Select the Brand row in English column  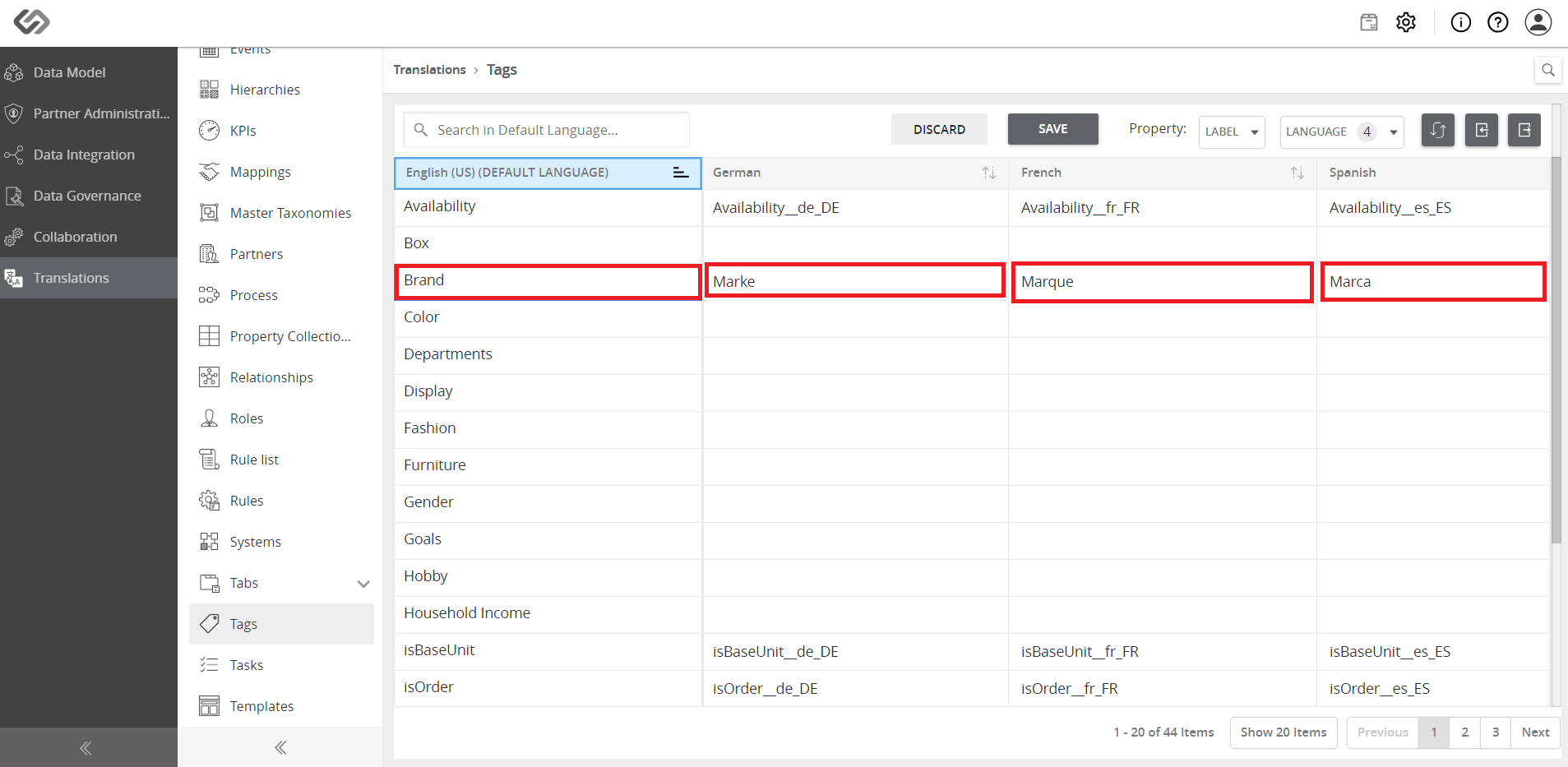[x=548, y=281]
